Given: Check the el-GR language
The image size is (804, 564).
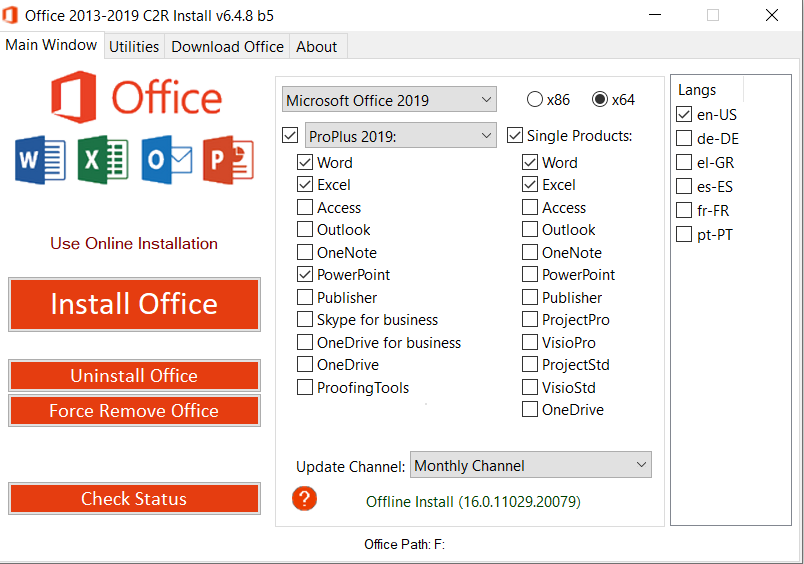Looking at the screenshot, I should (x=684, y=163).
